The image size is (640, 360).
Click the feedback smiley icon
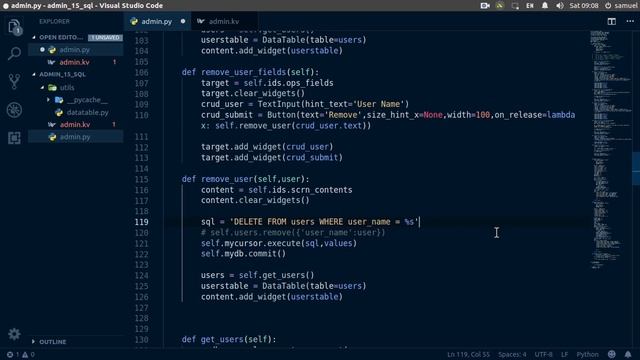click(x=611, y=354)
